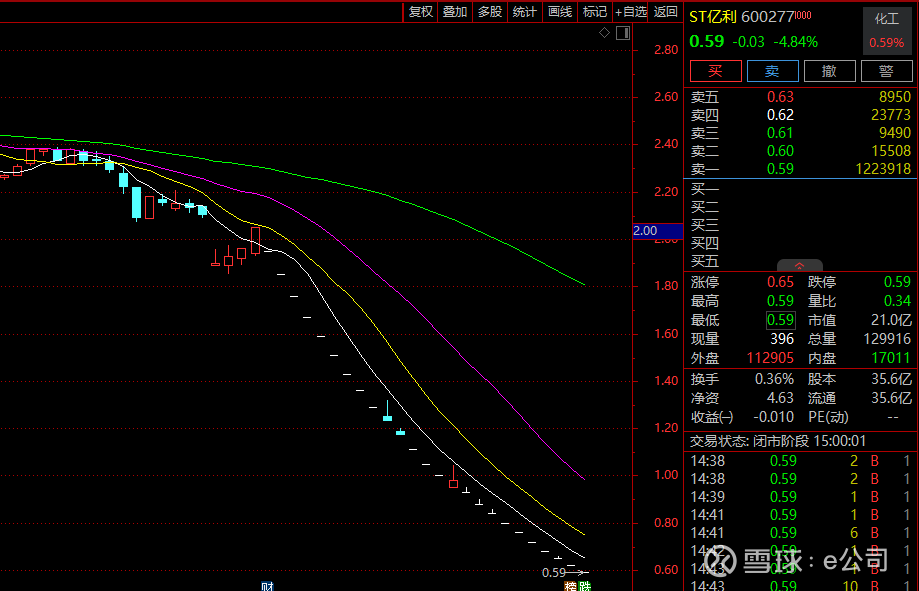The height and width of the screenshot is (591, 919).
Task: Activate the 画线 drawing tool
Action: point(560,12)
